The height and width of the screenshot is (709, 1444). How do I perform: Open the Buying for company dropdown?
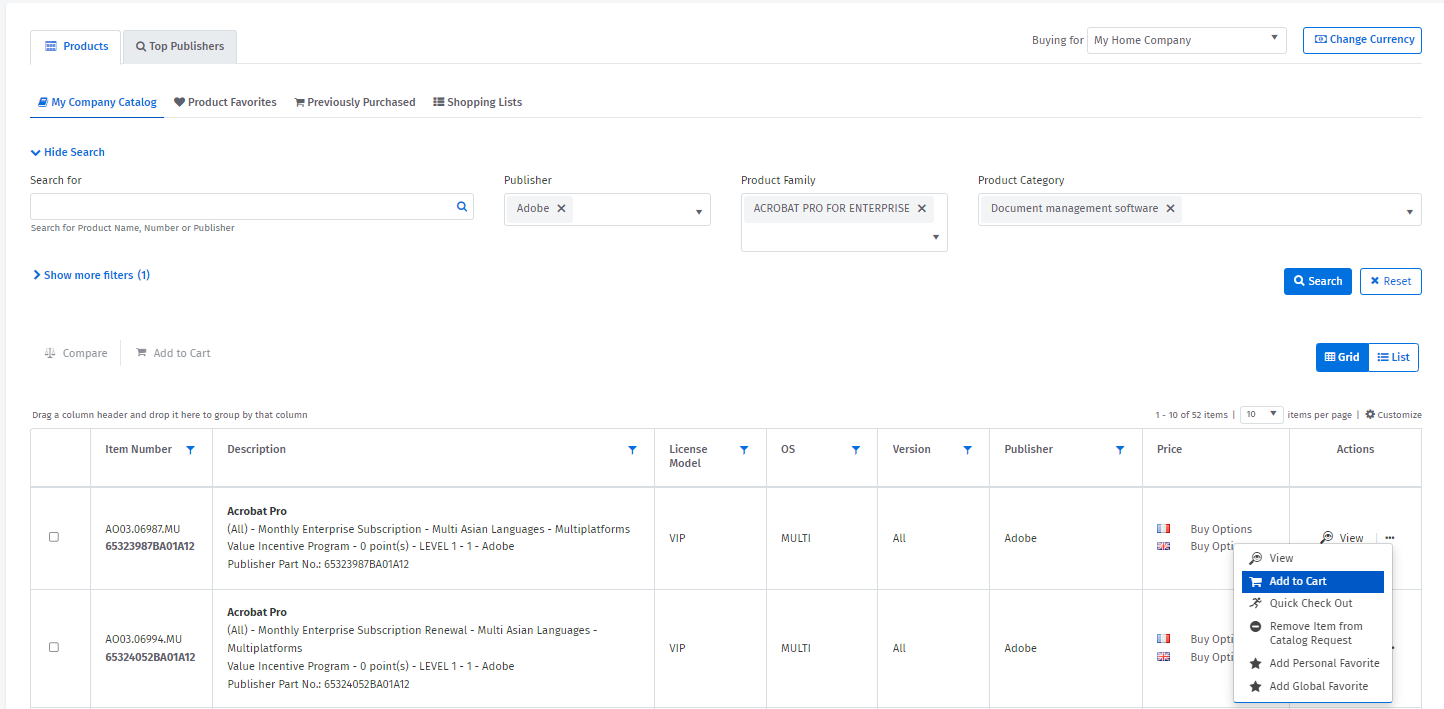coord(1186,41)
